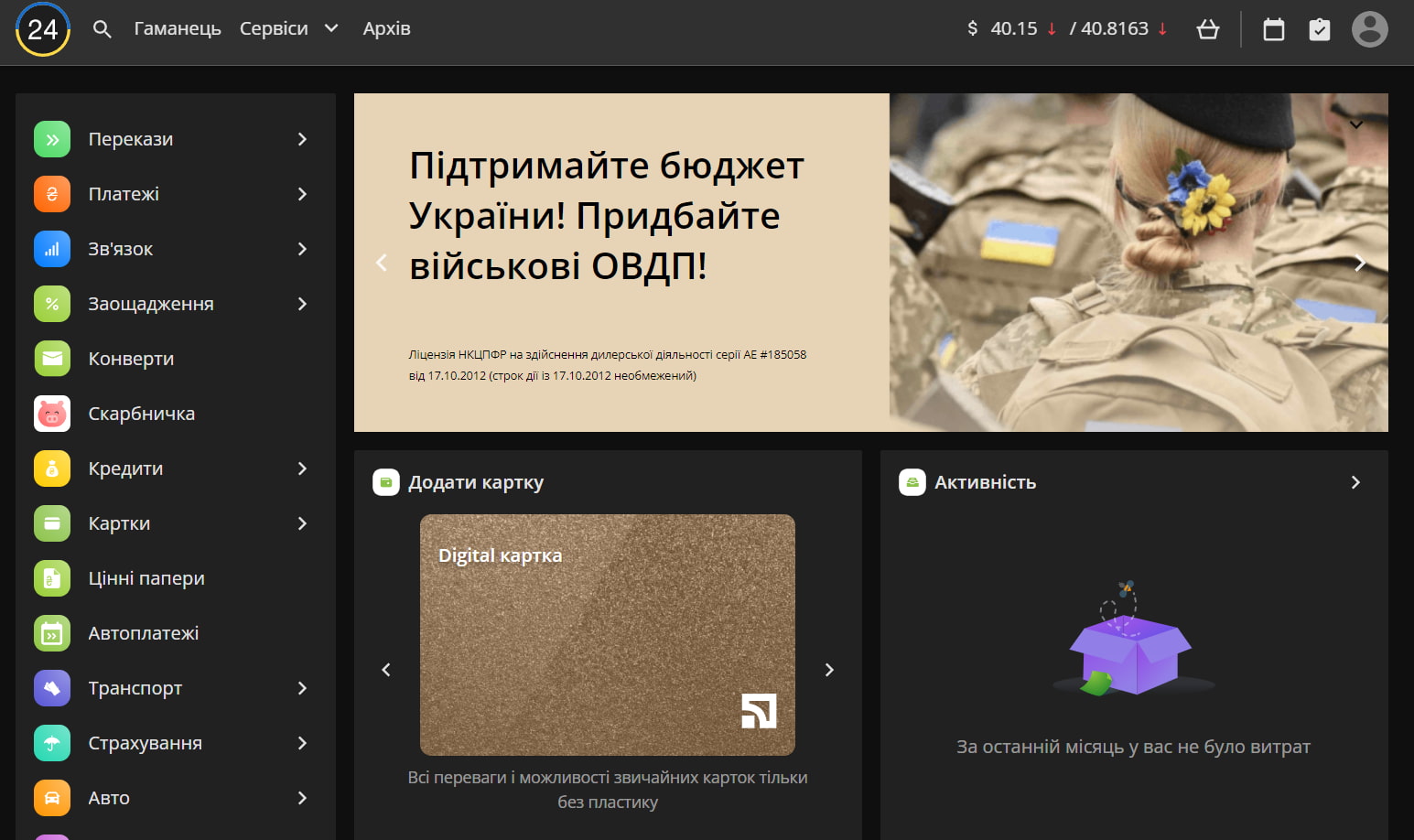Show next card type in carousel
Viewport: 1414px width, 840px height.
pyautogui.click(x=829, y=670)
